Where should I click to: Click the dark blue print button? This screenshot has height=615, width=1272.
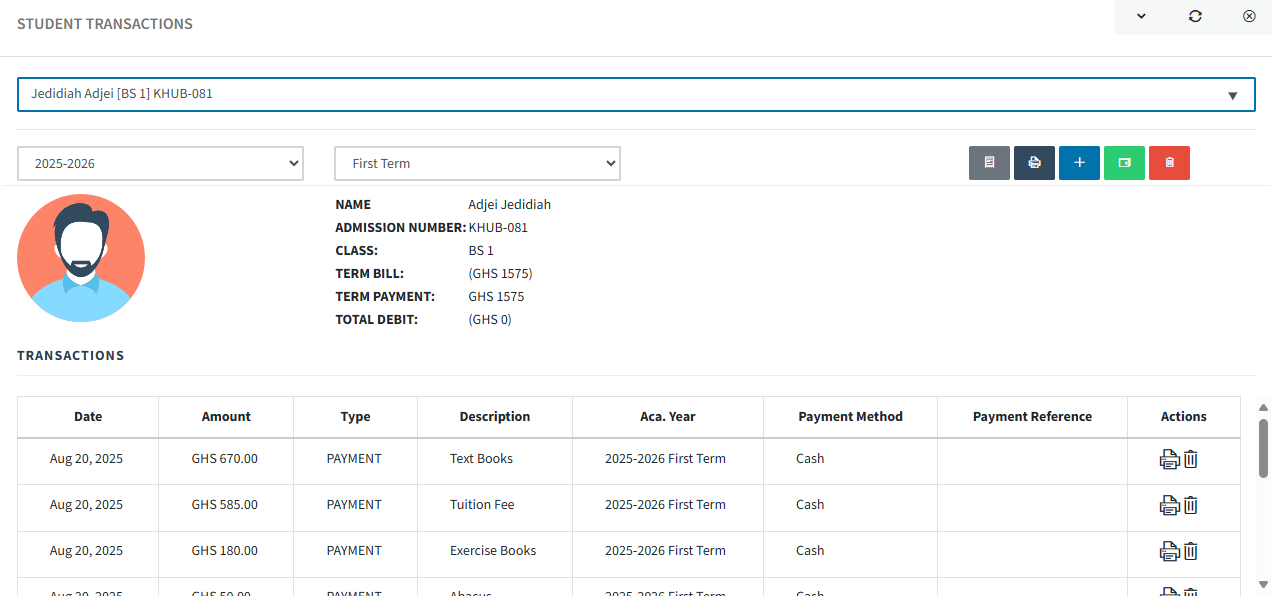point(1034,163)
